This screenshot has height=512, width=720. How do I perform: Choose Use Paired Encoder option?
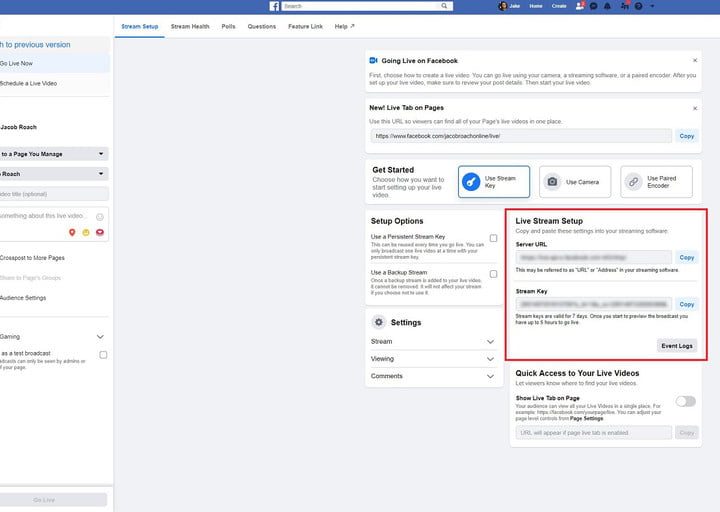(x=656, y=182)
